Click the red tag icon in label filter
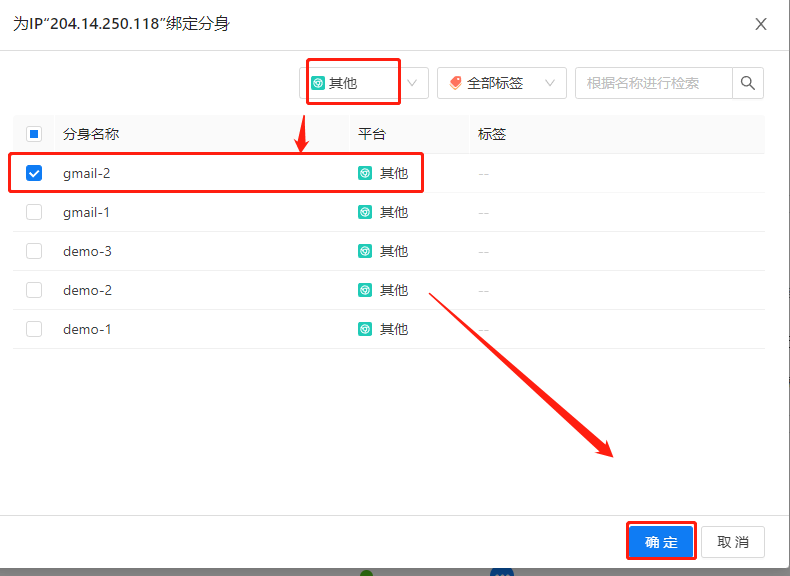 pos(456,83)
